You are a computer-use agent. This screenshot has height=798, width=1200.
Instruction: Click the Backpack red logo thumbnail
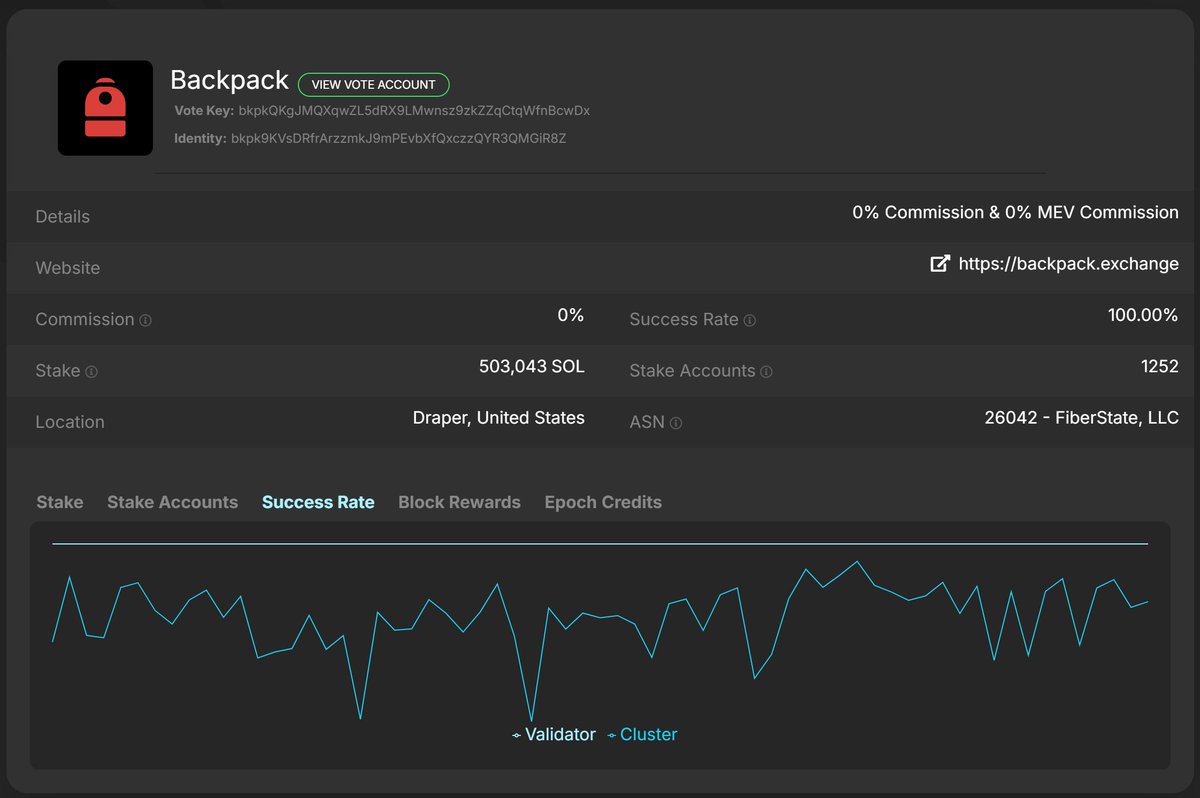click(x=105, y=108)
